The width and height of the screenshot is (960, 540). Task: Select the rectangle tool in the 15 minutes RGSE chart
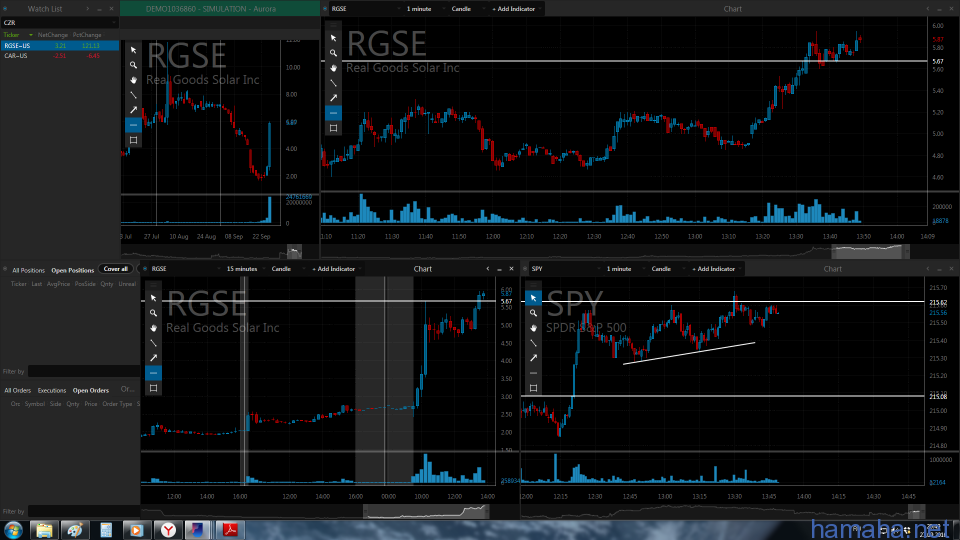tap(153, 388)
